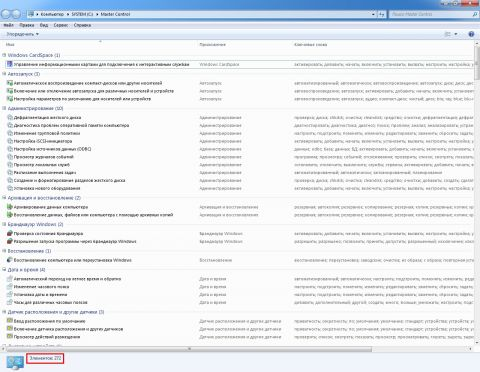The image size is (480, 372).
Task: Click the icon beside 'Установка нового оборудования'
Action: coord(10,188)
